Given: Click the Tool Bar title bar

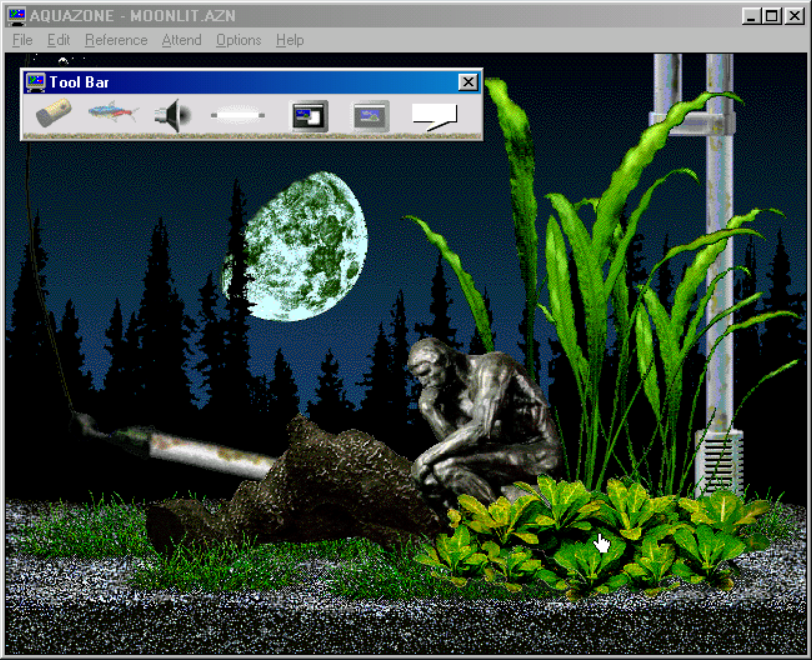Looking at the screenshot, I should (251, 82).
